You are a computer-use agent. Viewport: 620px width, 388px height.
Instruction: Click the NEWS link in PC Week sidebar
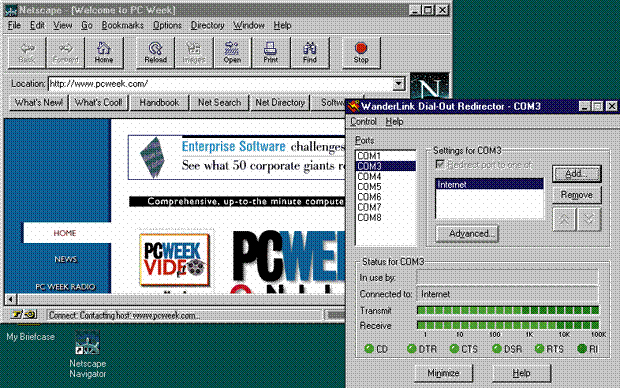(66, 259)
